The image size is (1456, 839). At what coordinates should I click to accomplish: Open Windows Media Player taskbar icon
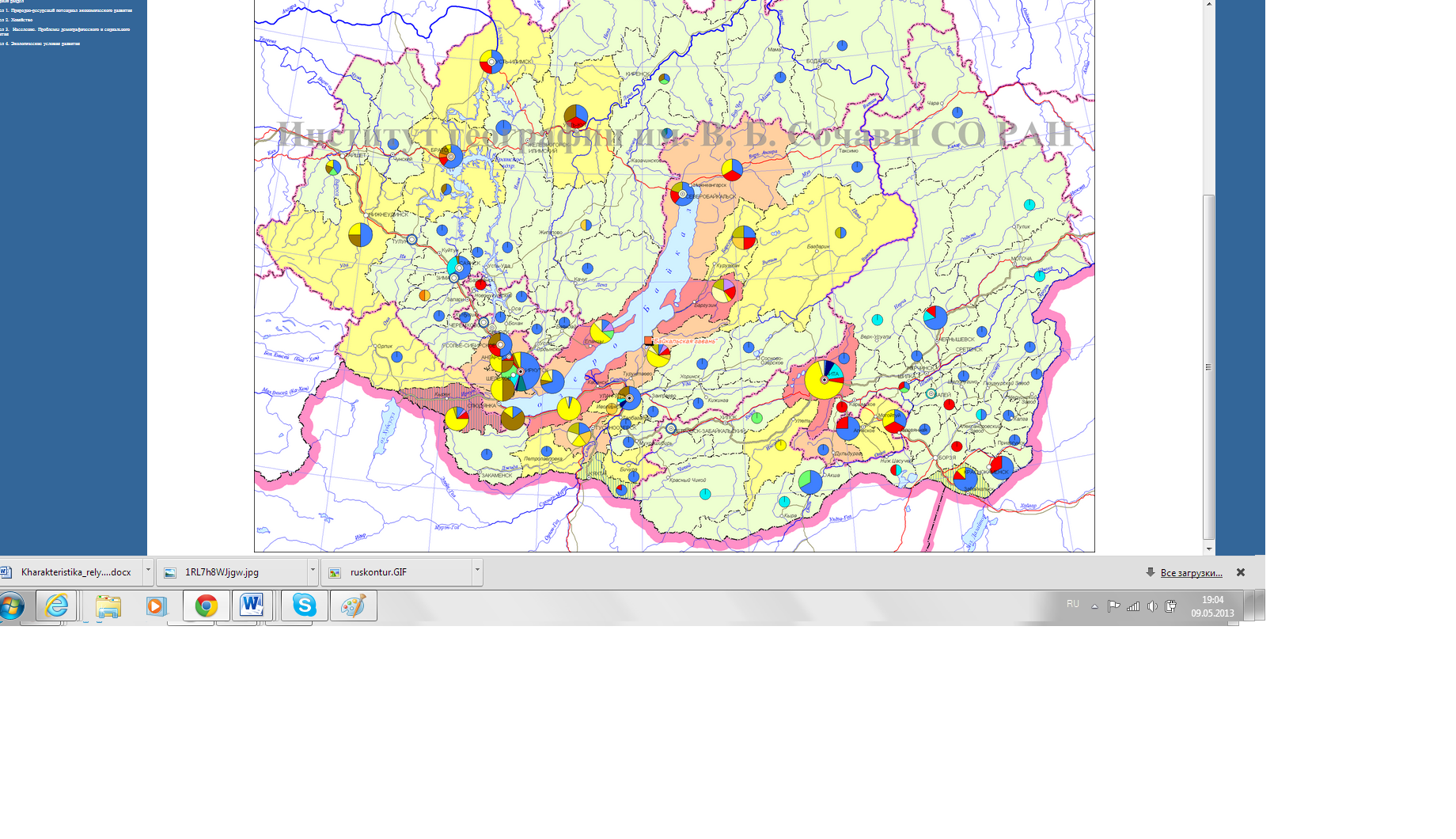pyautogui.click(x=156, y=606)
